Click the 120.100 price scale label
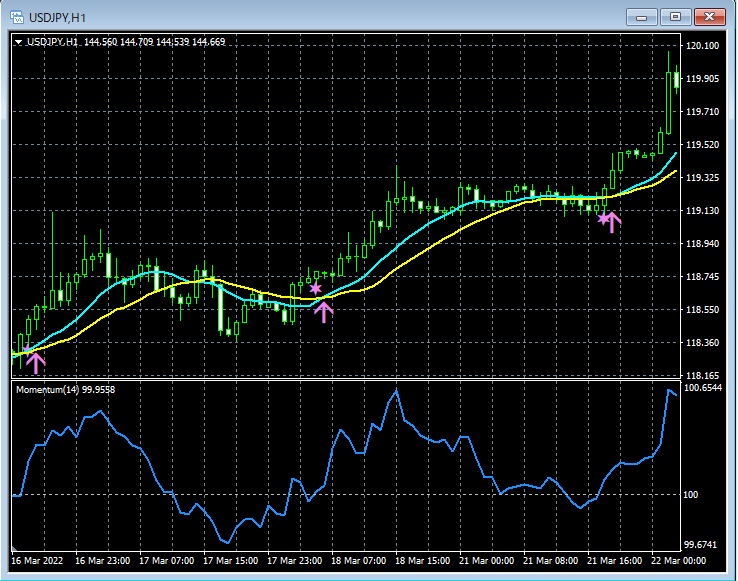 pyautogui.click(x=702, y=46)
